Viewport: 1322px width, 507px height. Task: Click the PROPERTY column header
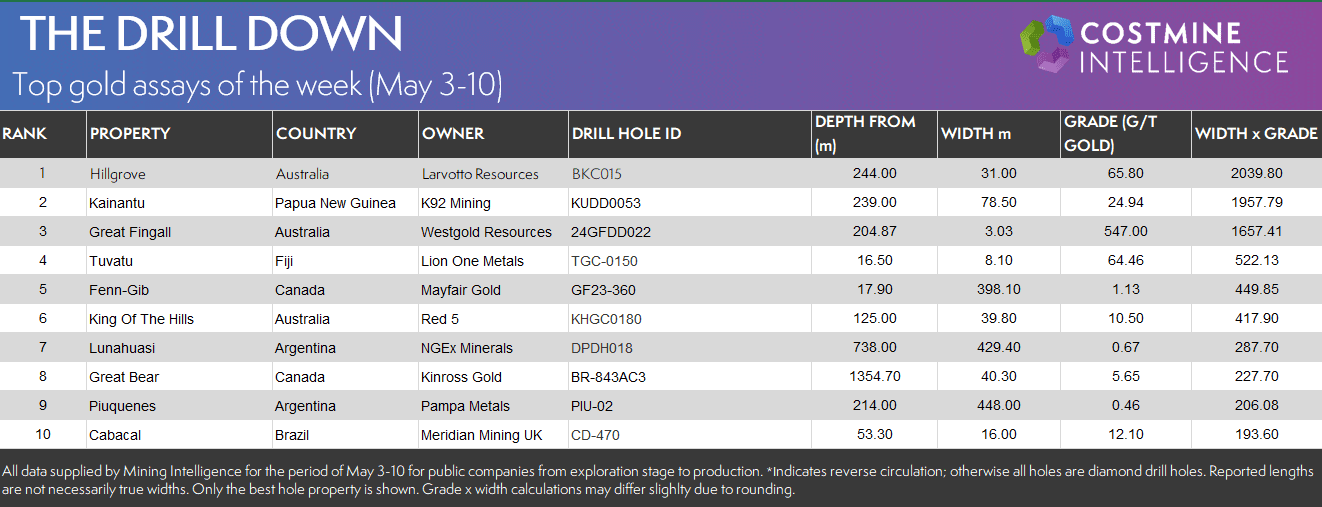130,133
